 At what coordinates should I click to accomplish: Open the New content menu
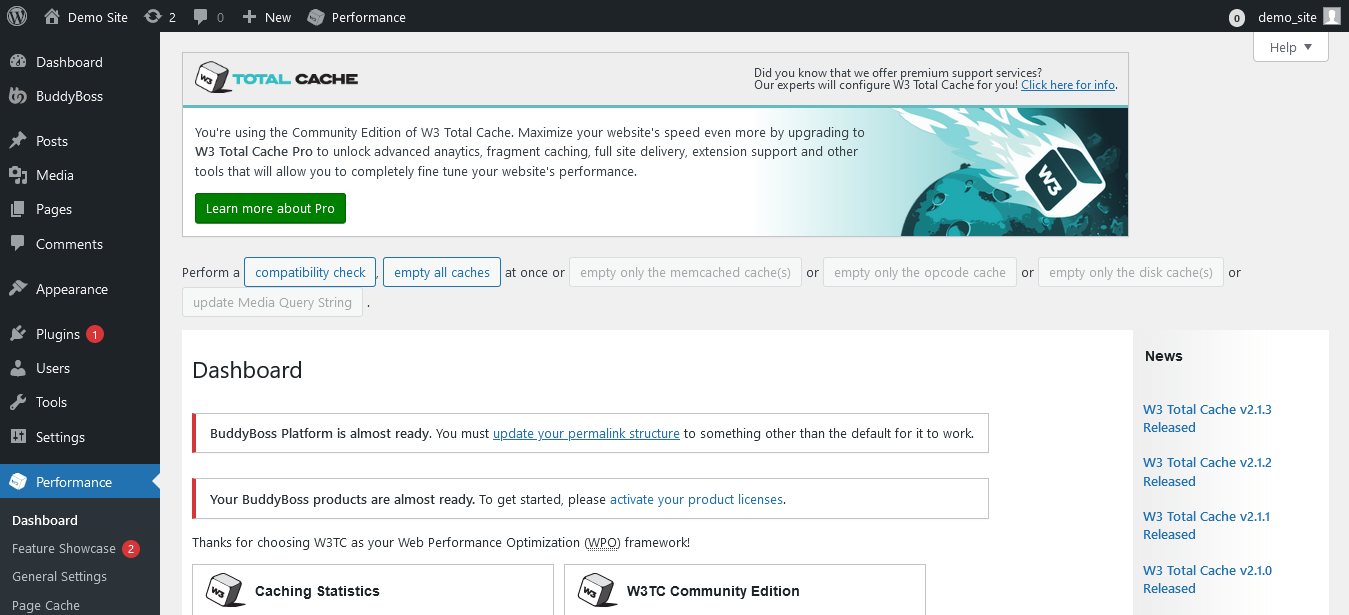coord(267,17)
